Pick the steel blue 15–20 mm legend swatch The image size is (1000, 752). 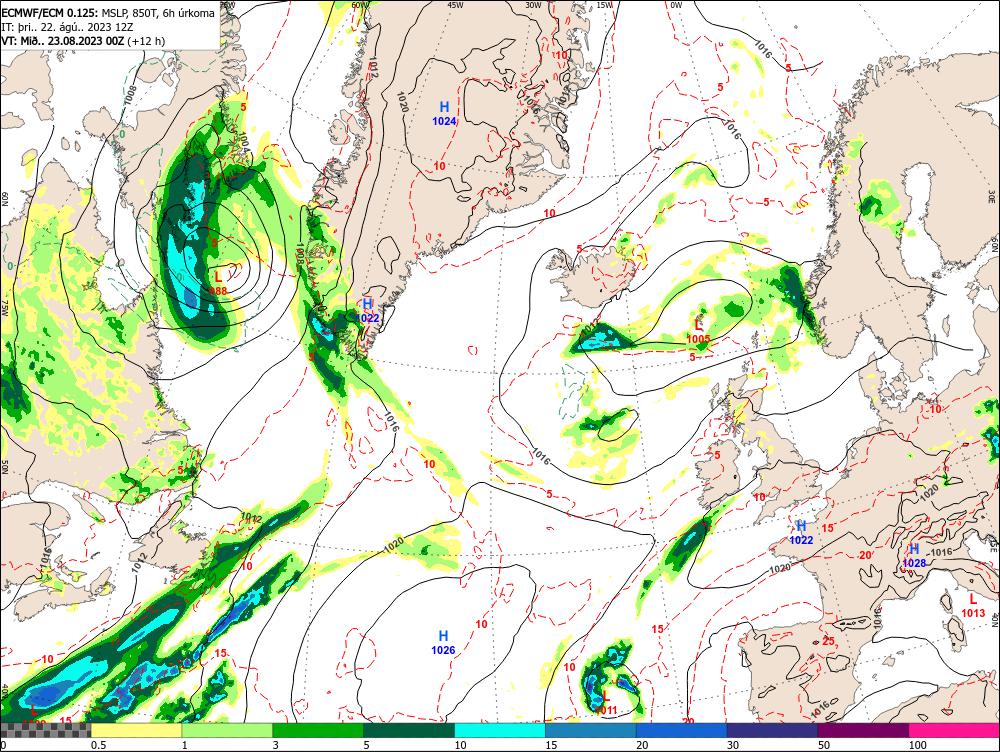tap(591, 730)
